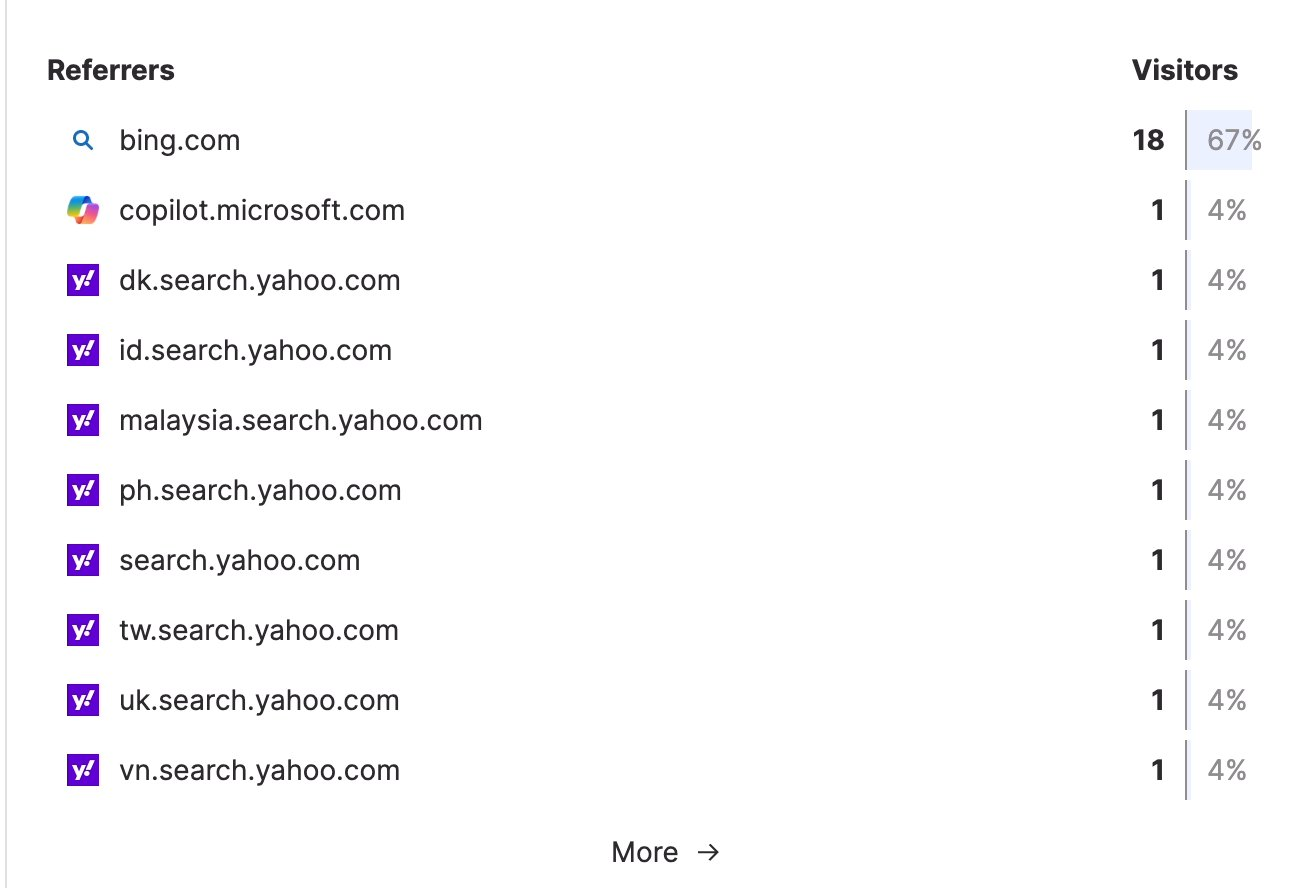Open the bing.com referrer link
Image resolution: width=1306 pixels, height=888 pixels.
pos(180,141)
